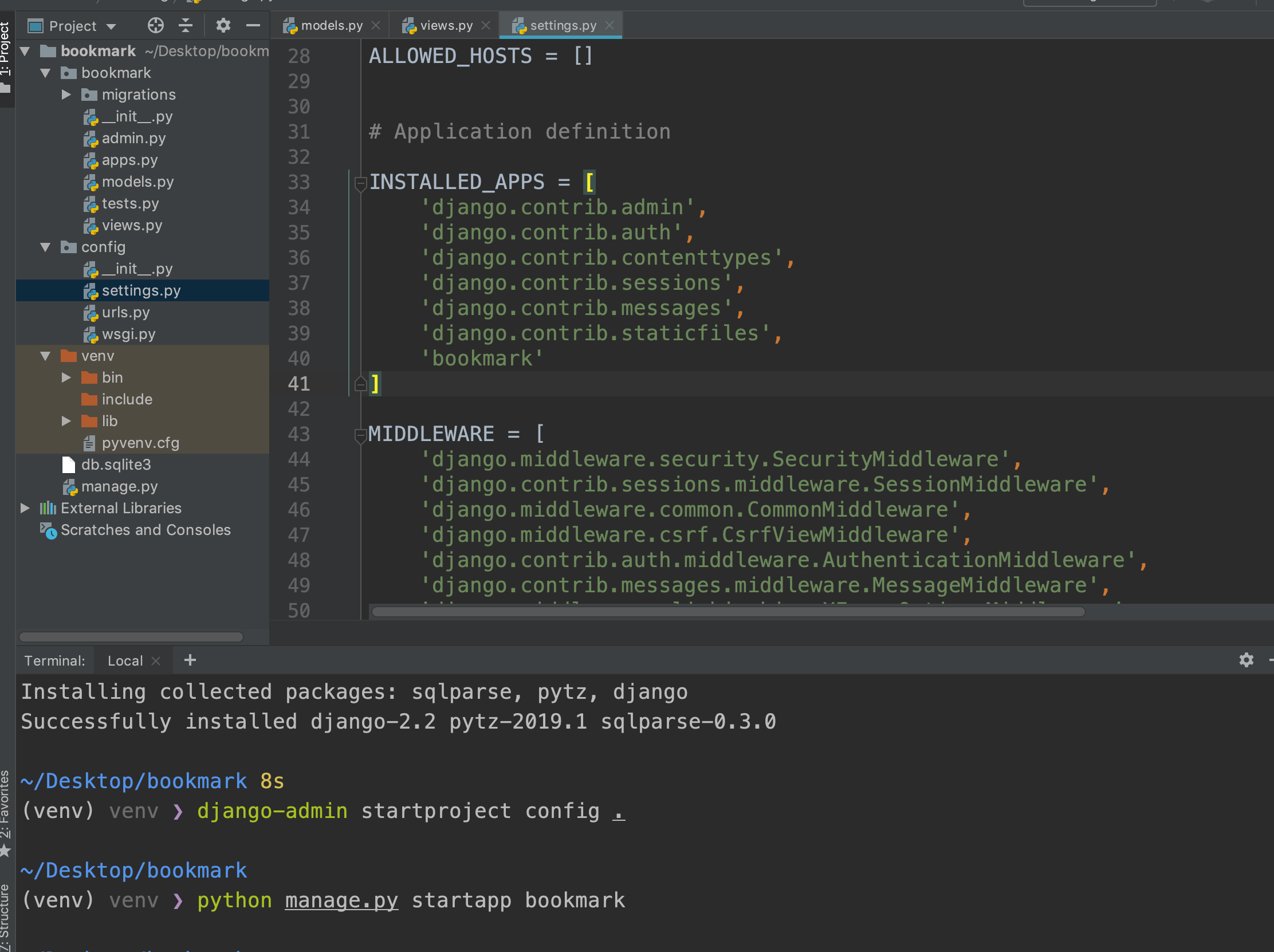Screen dimensions: 1274x952
Task: Open urls.py in the project tree
Action: [125, 312]
